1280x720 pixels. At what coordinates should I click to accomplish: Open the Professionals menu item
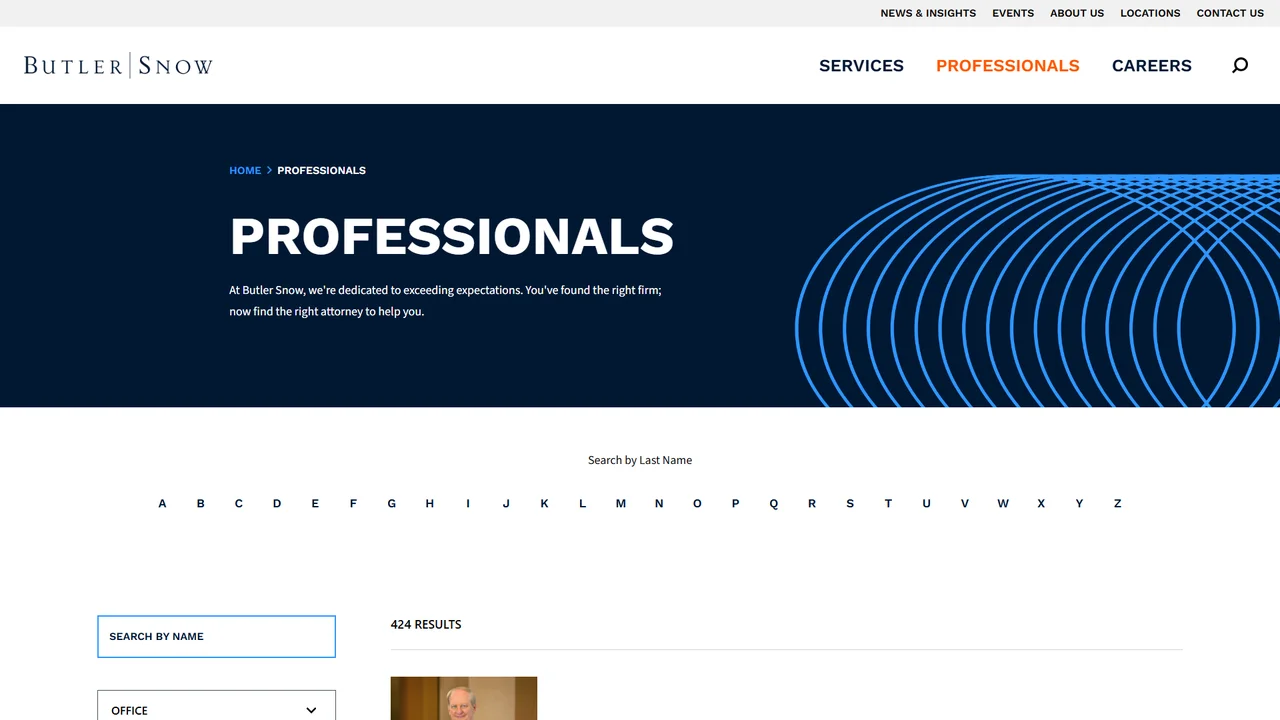click(x=1007, y=66)
